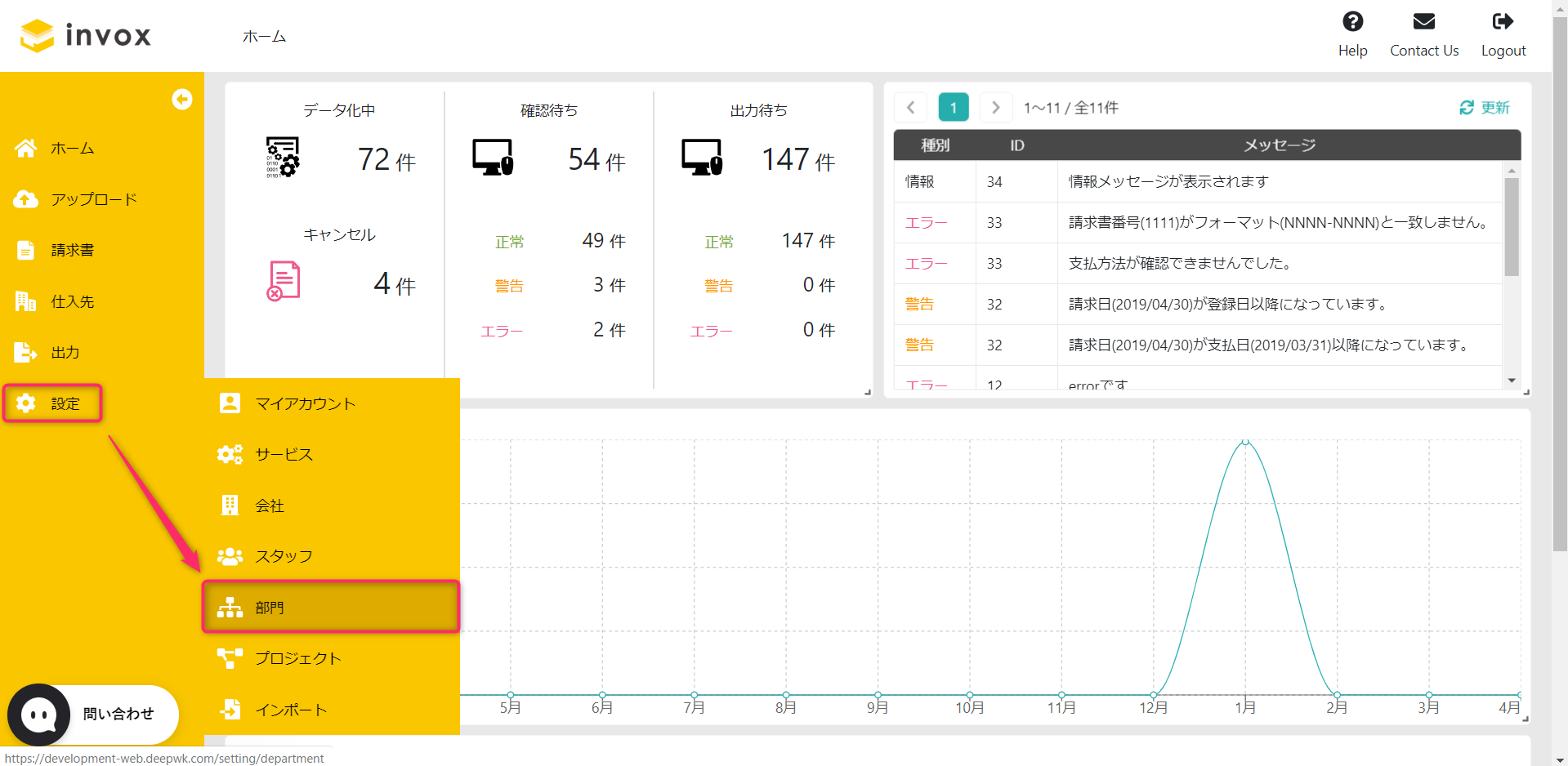Go to next page of messages

[995, 108]
